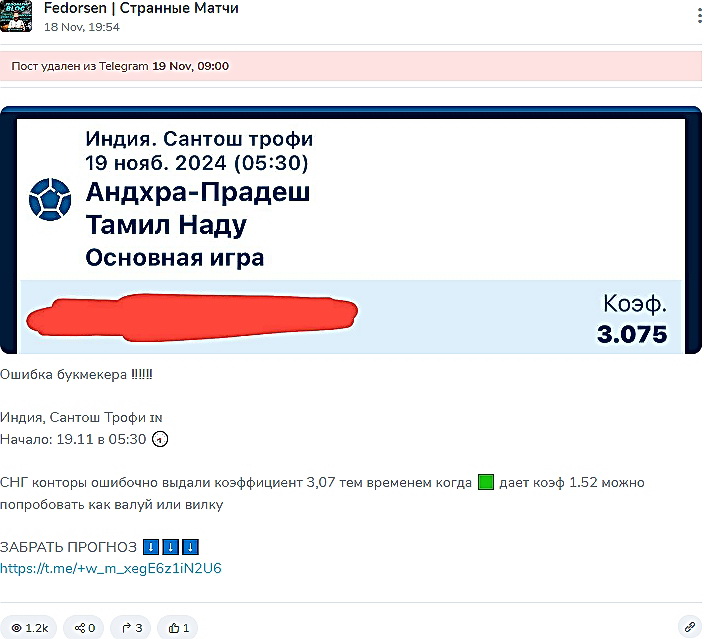This screenshot has height=639, width=704.
Task: Open the Fedorsen channel avatar
Action: coord(16,16)
